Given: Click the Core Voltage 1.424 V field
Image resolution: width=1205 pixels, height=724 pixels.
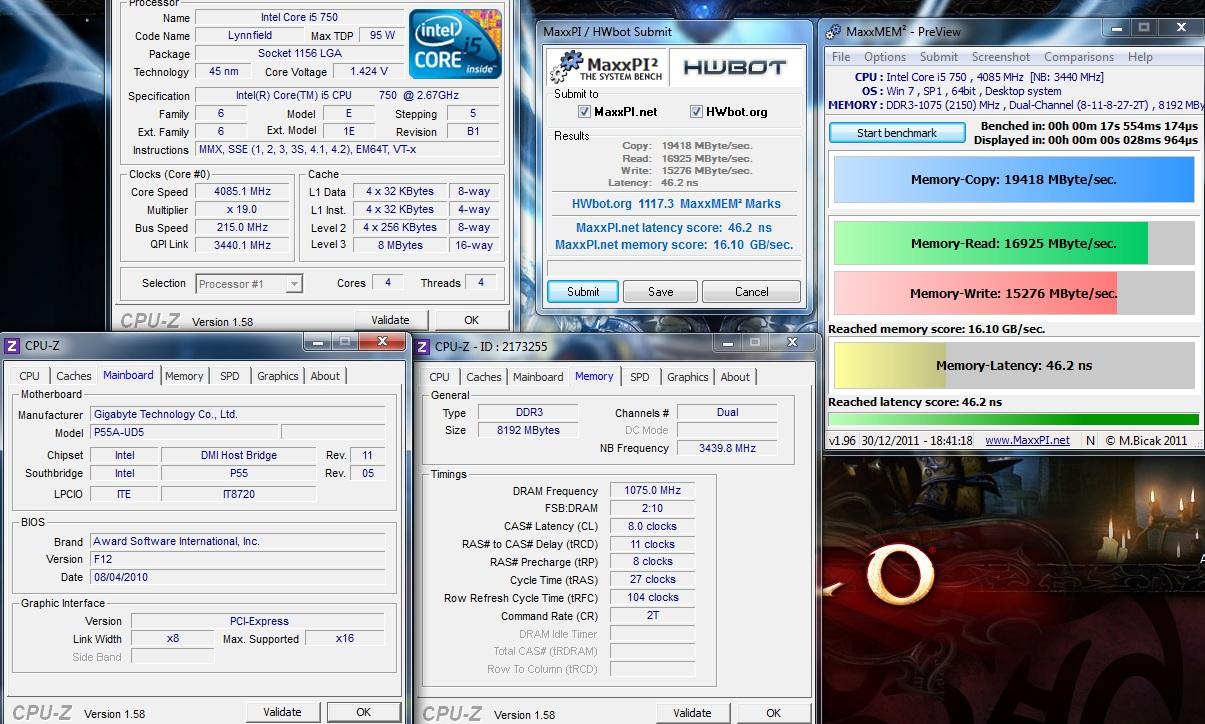Looking at the screenshot, I should [x=369, y=72].
